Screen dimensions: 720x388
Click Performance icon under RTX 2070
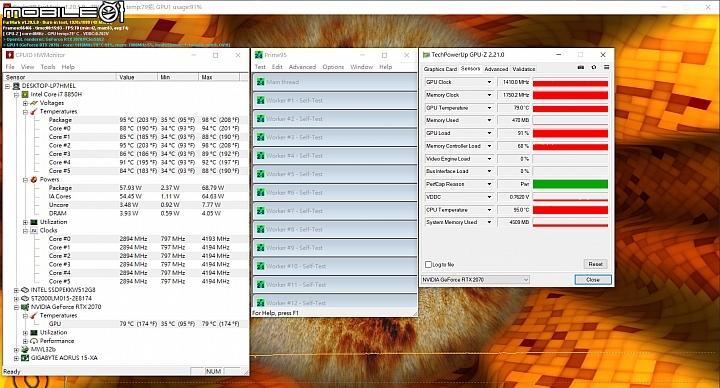pos(34,341)
